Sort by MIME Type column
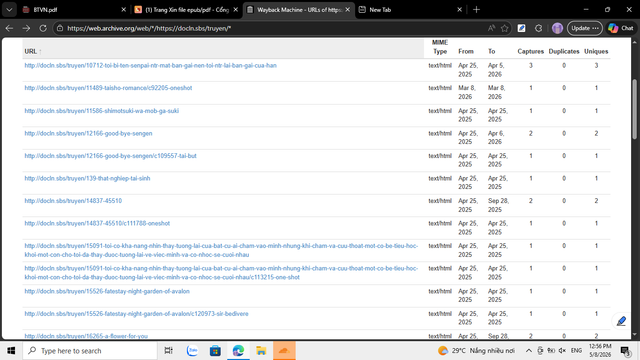Screen dimensions: 640x360 point(440,47)
